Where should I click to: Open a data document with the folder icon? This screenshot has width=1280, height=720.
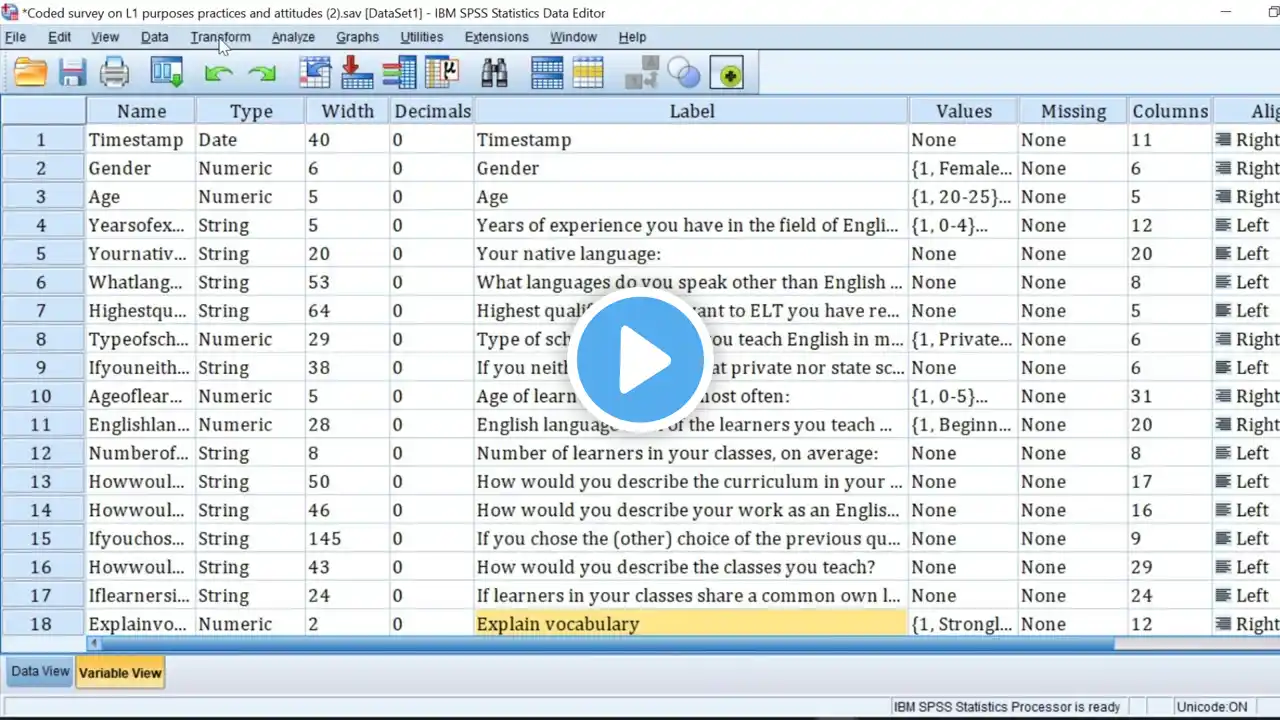click(x=31, y=73)
